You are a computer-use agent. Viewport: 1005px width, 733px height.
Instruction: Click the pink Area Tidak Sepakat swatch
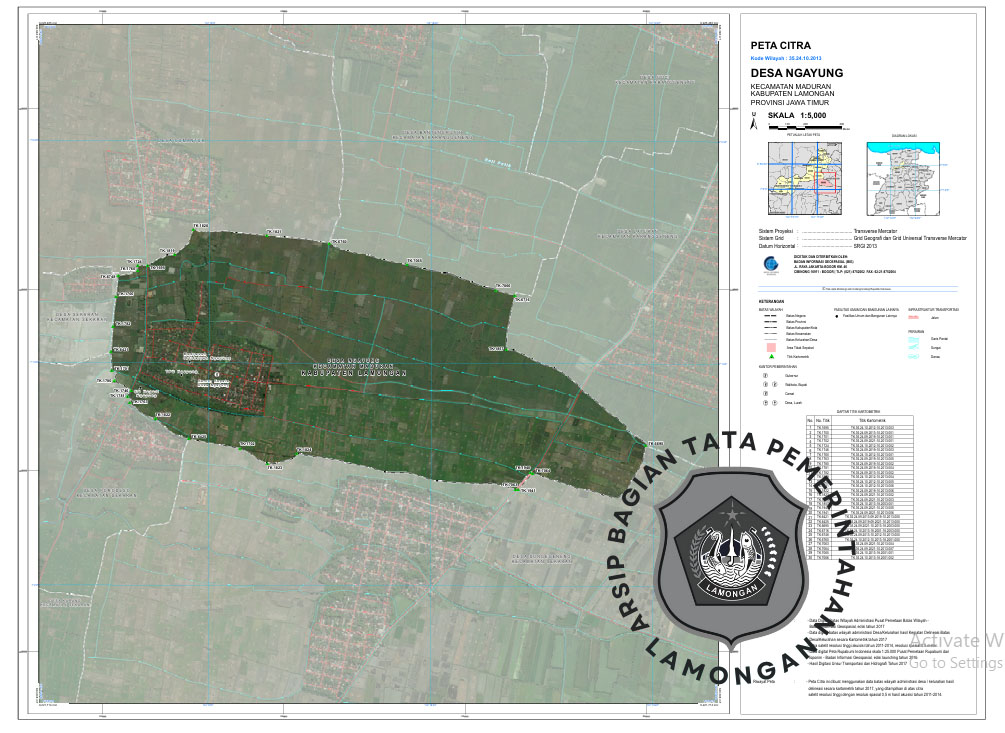point(771,347)
